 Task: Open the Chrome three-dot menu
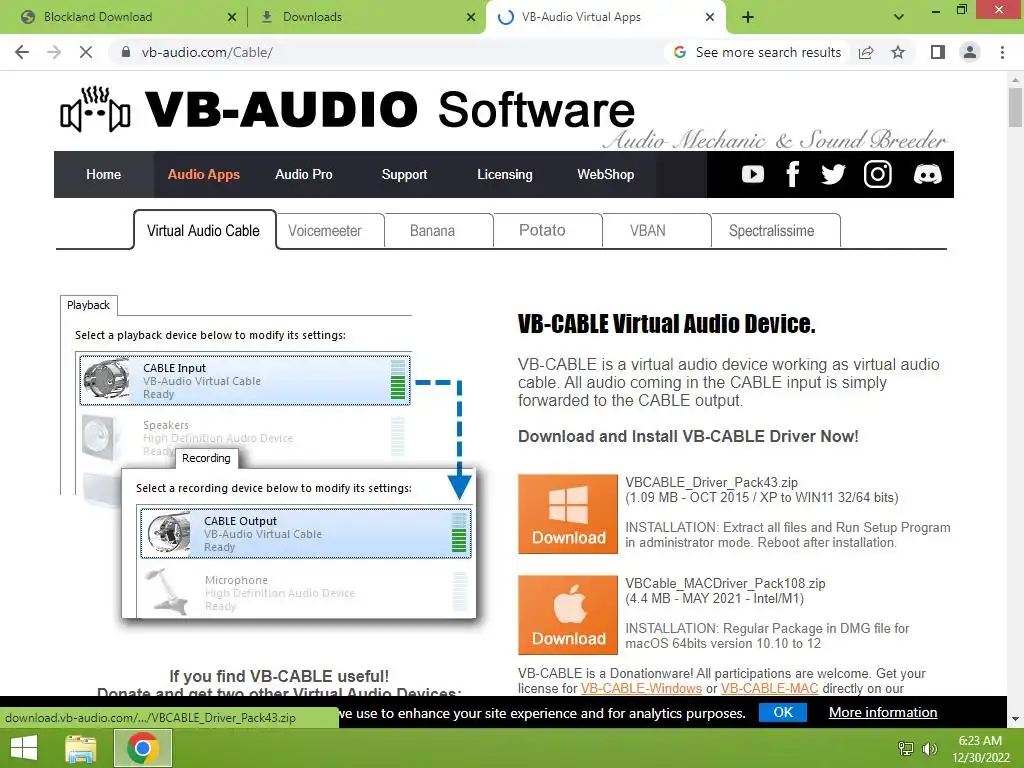[x=1002, y=52]
